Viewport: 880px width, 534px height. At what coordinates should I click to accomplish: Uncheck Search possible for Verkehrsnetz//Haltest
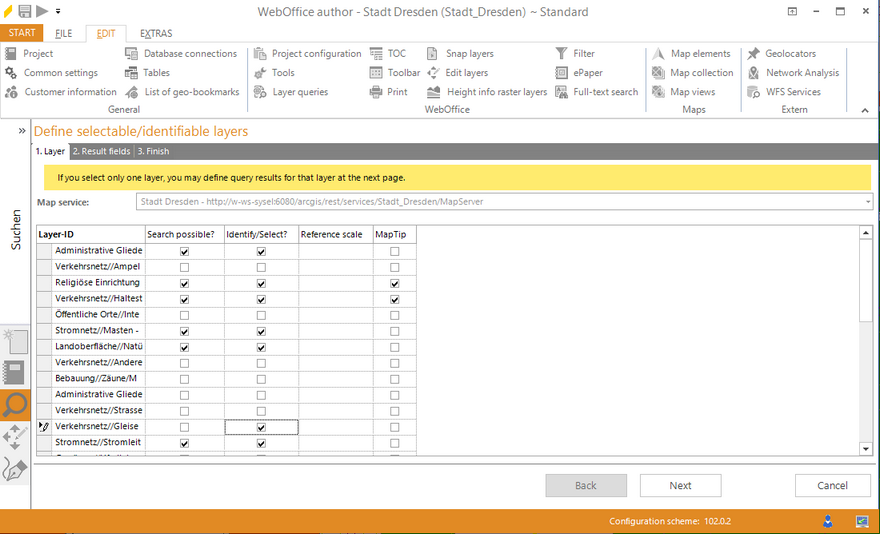pos(184,300)
